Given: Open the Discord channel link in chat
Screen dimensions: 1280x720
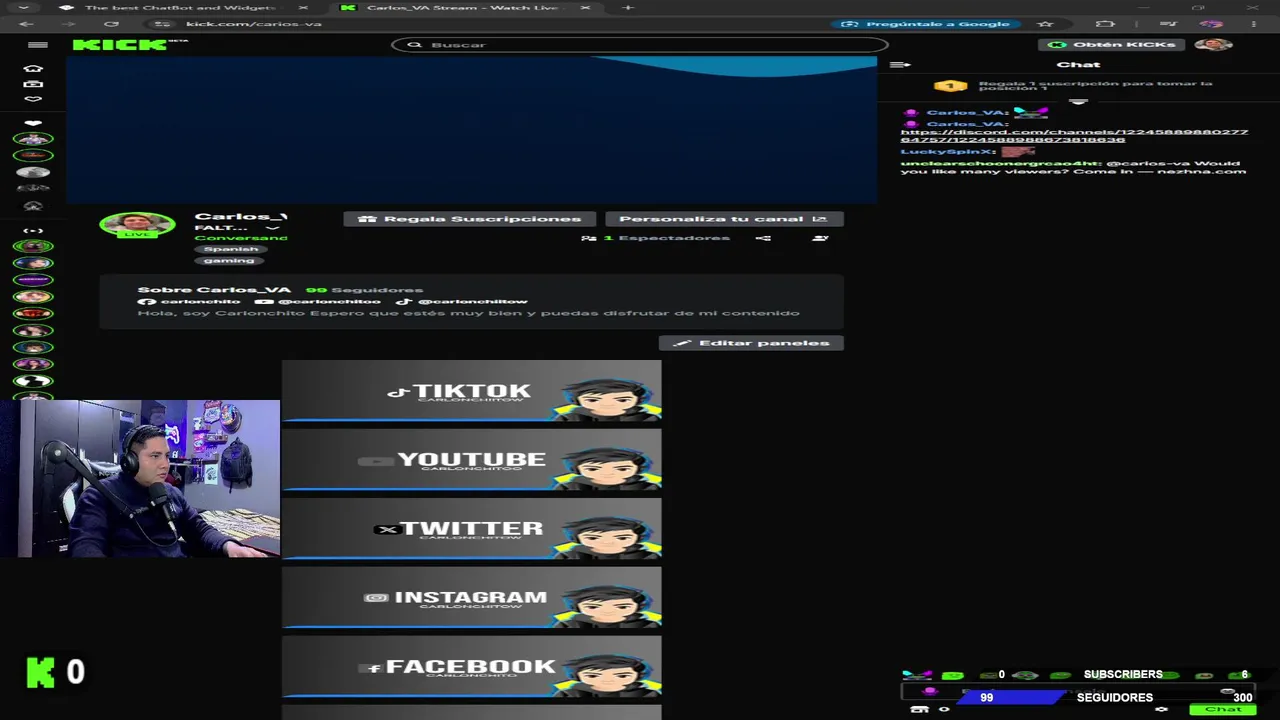Looking at the screenshot, I should coord(1074,136).
